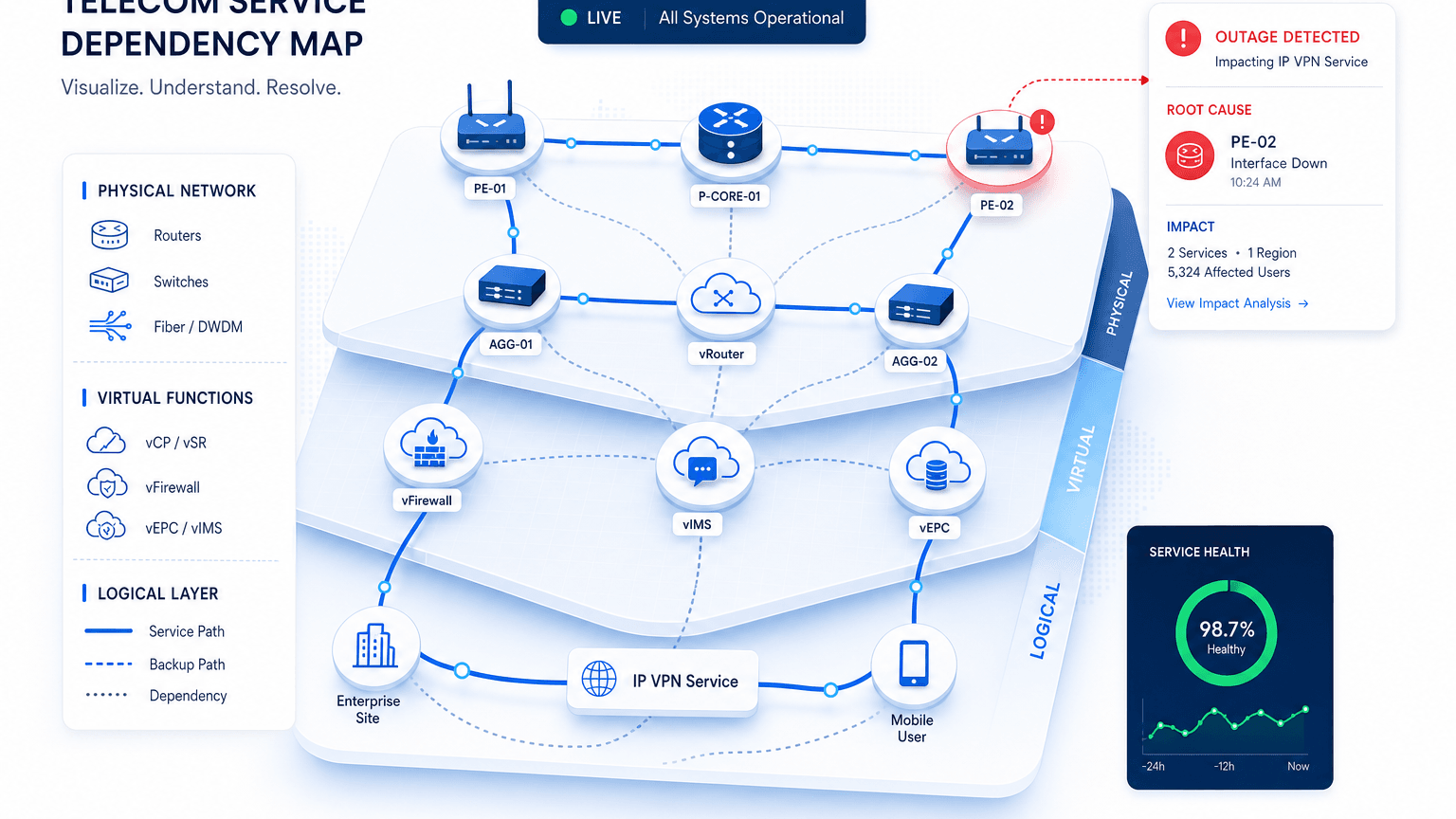Click the Outage Detected alert icon
Screen dimensions: 1456x819
1183,39
